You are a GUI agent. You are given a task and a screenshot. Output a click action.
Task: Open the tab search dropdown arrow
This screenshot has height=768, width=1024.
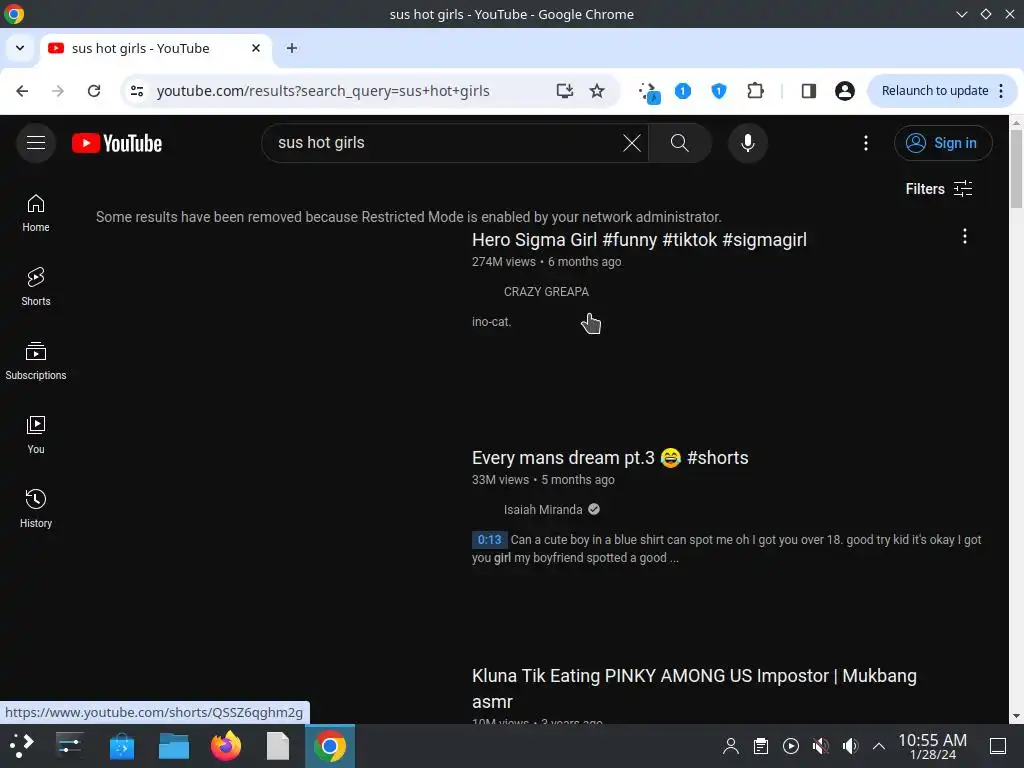(20, 48)
